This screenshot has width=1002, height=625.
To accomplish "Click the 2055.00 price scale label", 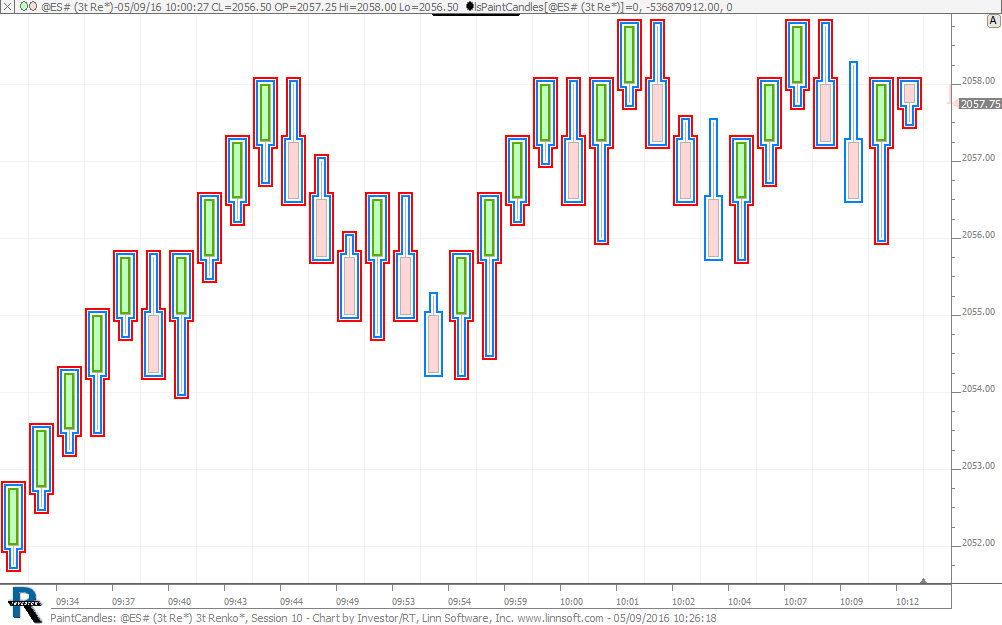I will [x=978, y=312].
